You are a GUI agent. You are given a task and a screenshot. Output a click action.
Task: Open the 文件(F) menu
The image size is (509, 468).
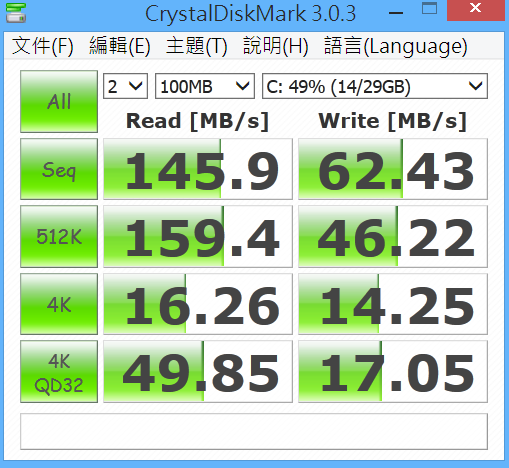pyautogui.click(x=43, y=46)
